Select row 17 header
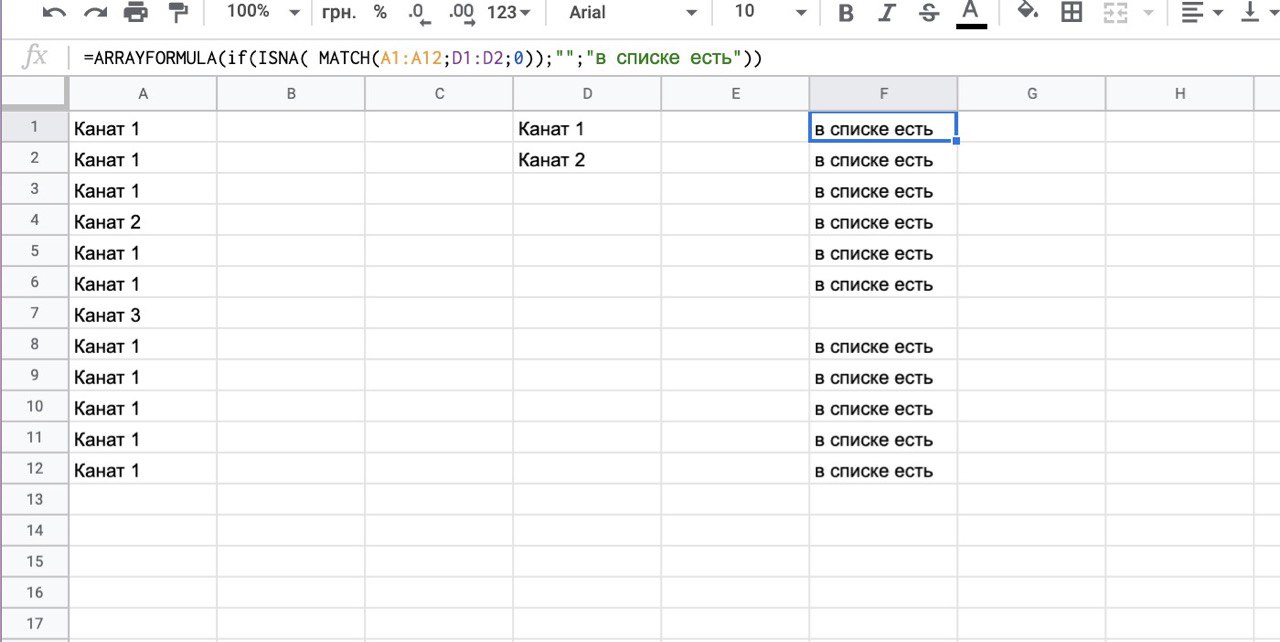 click(34, 623)
